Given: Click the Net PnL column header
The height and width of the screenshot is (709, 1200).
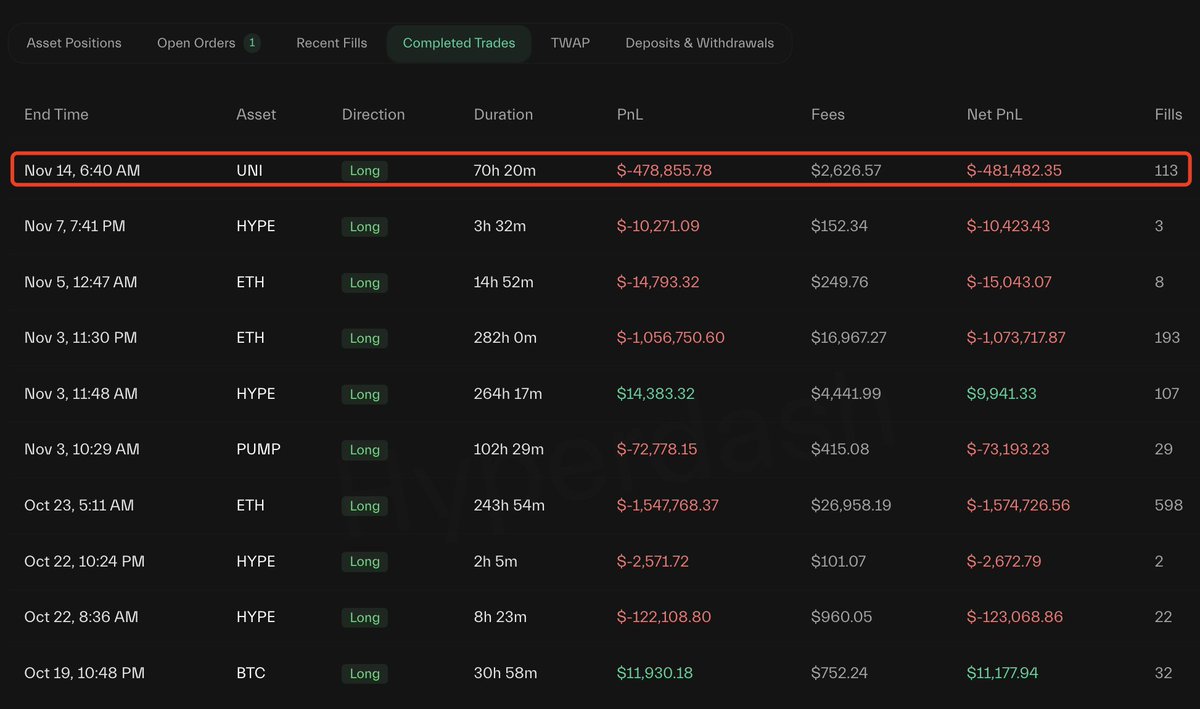Looking at the screenshot, I should coord(994,114).
